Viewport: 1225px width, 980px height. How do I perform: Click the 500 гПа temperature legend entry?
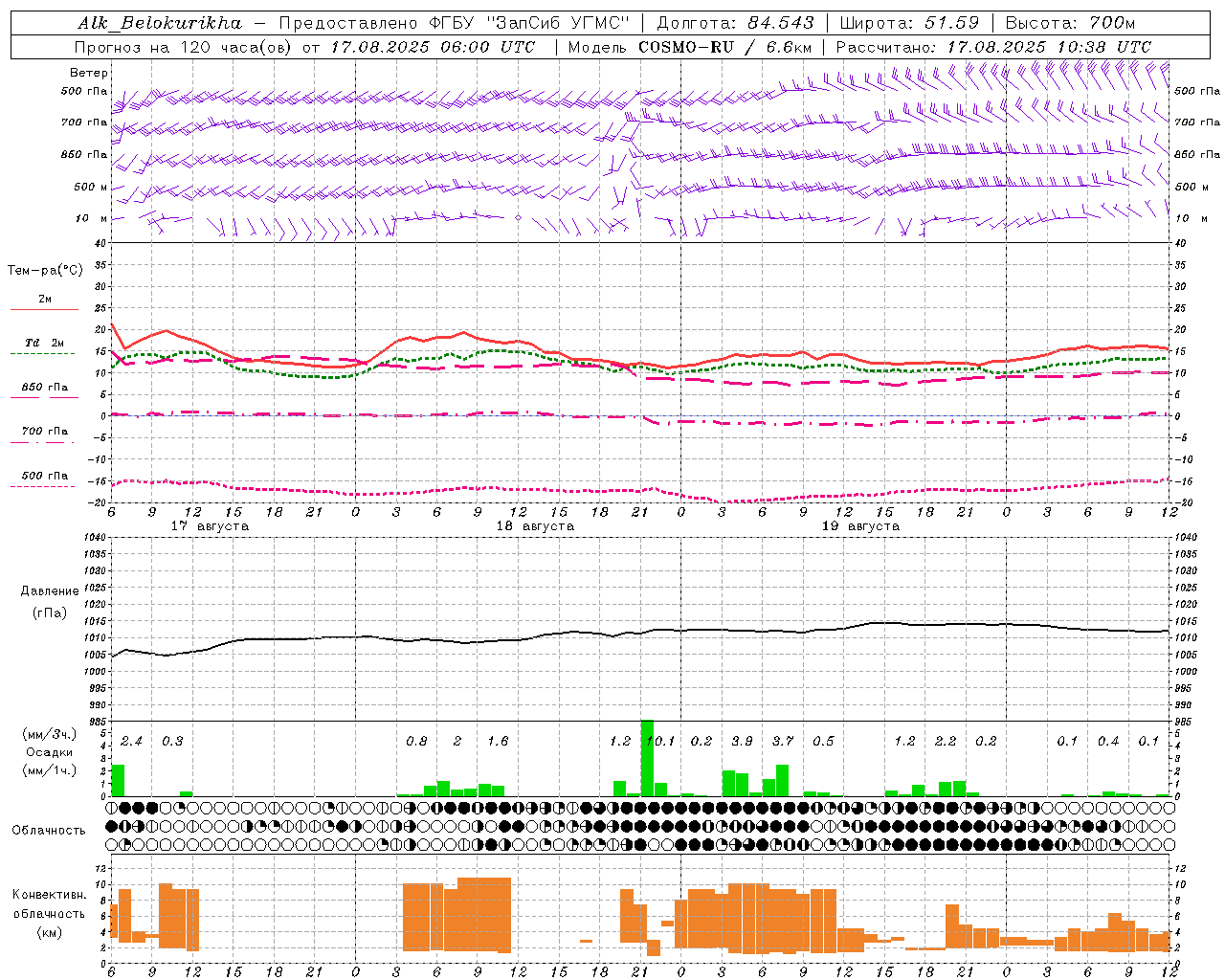pos(44,477)
